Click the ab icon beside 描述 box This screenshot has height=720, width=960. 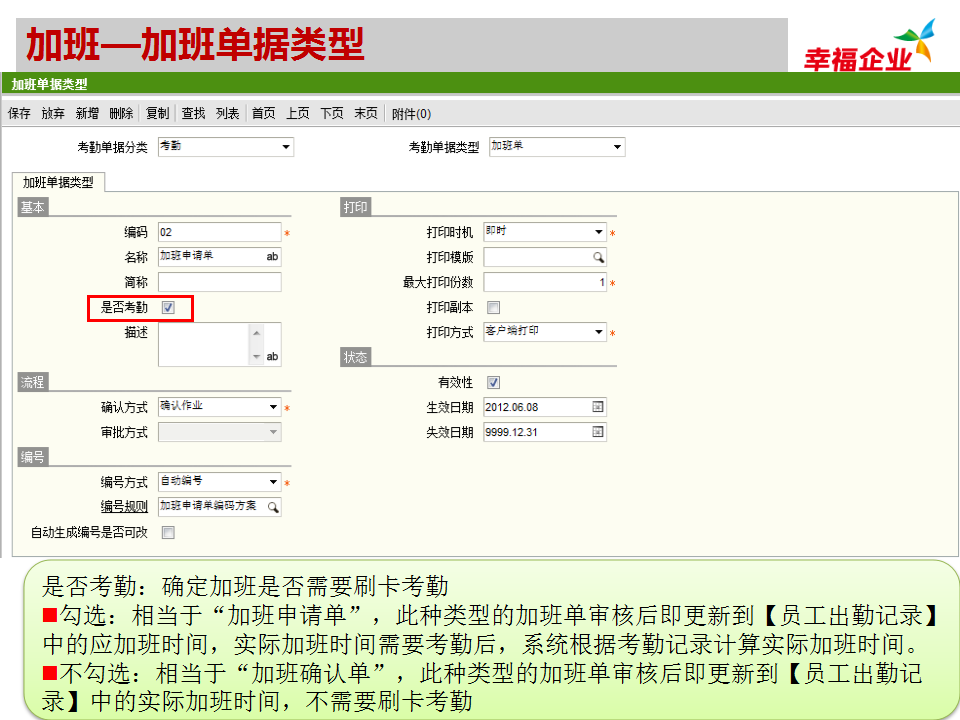tap(272, 356)
